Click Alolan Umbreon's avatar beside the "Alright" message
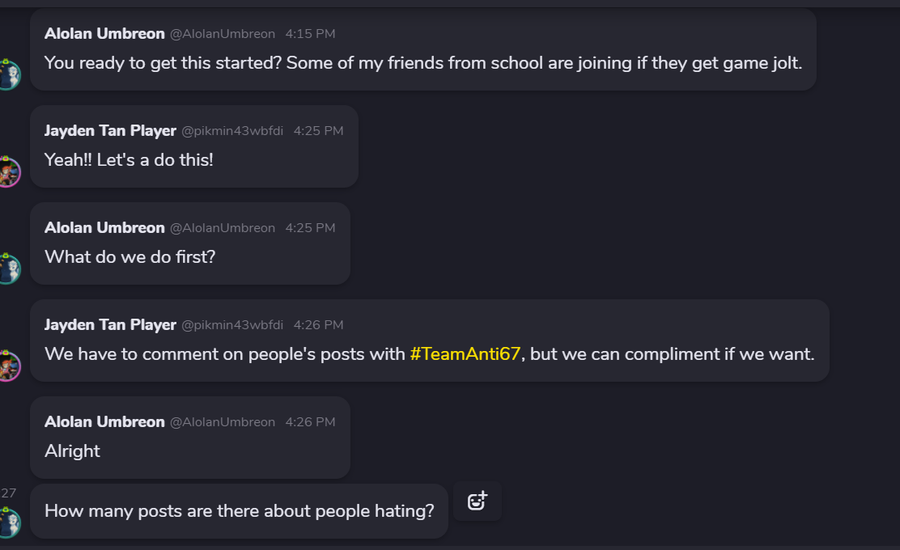900x550 pixels. click(8, 462)
